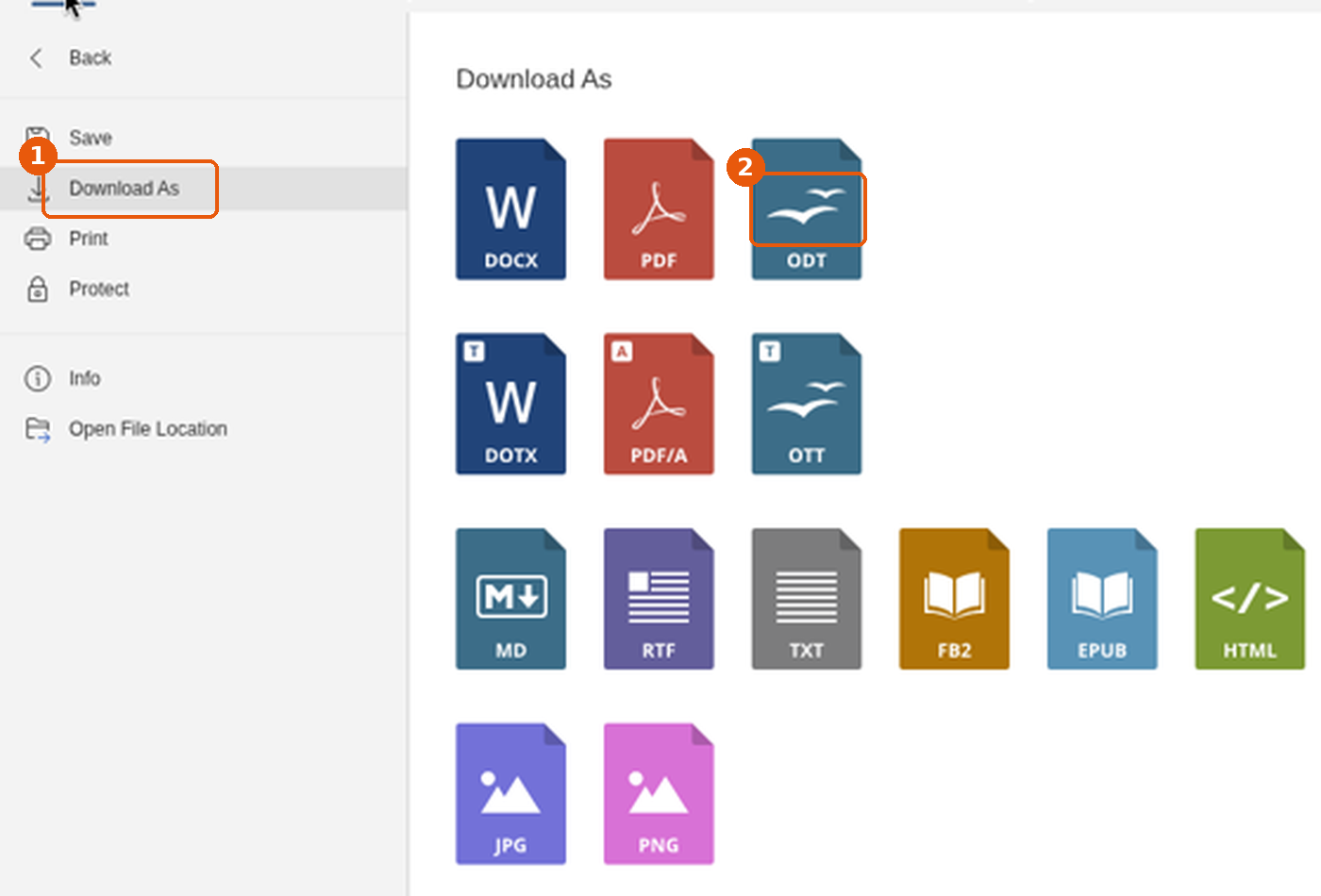Select the ODT file format
Screen dimensions: 1321x896
tap(807, 209)
